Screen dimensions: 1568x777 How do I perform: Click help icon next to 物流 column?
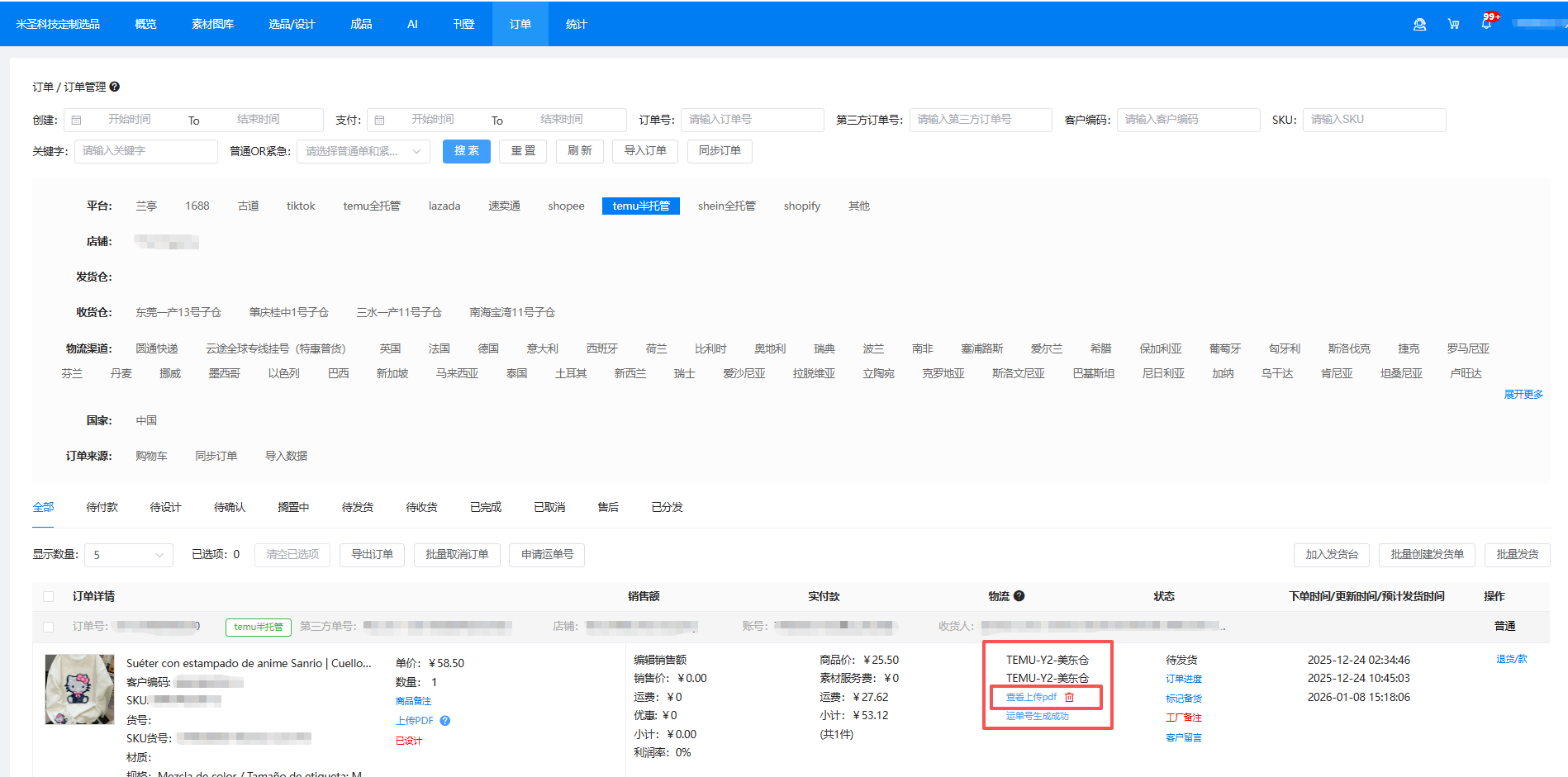(1019, 596)
